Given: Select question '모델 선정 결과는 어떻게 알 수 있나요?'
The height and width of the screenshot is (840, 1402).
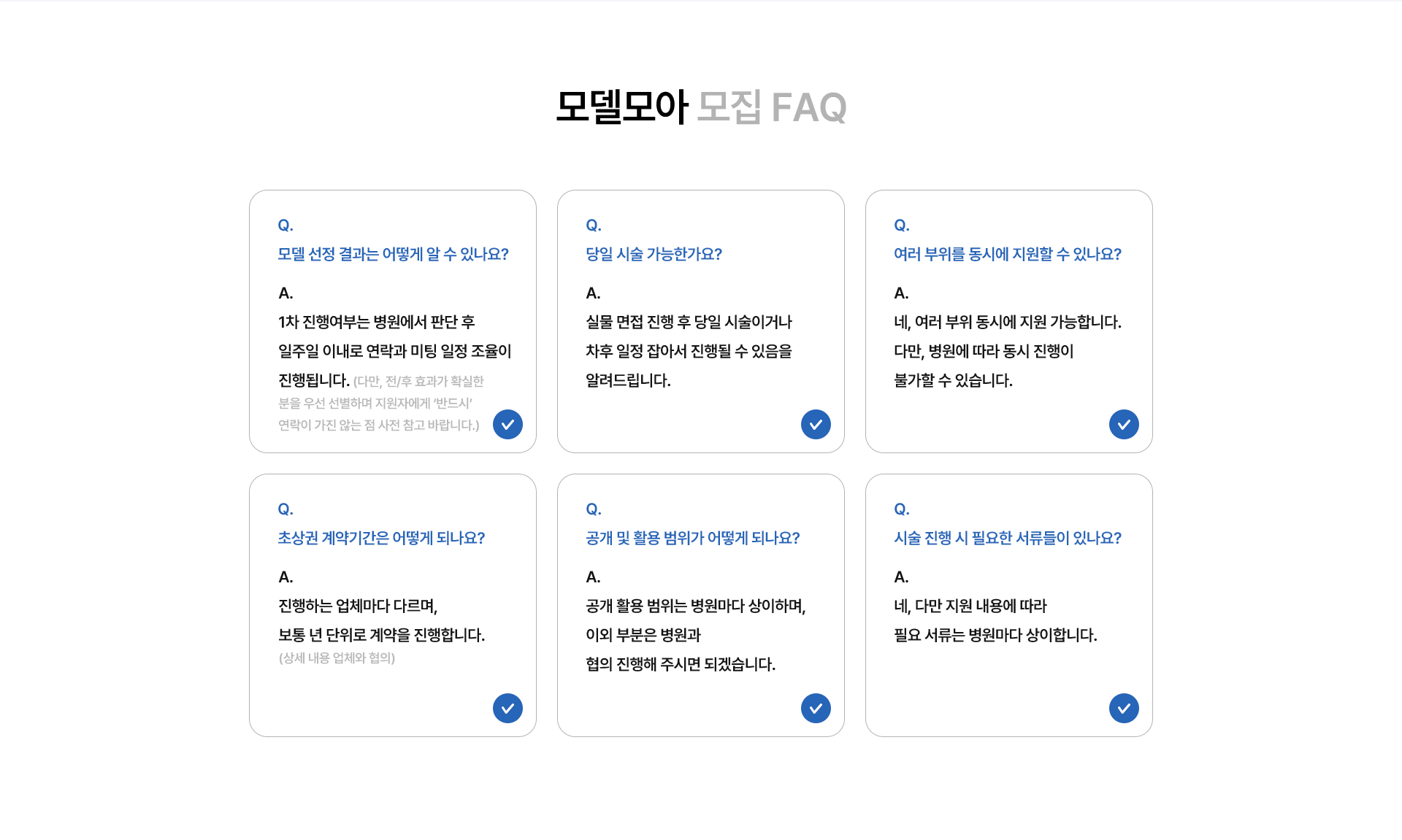Looking at the screenshot, I should (x=393, y=254).
